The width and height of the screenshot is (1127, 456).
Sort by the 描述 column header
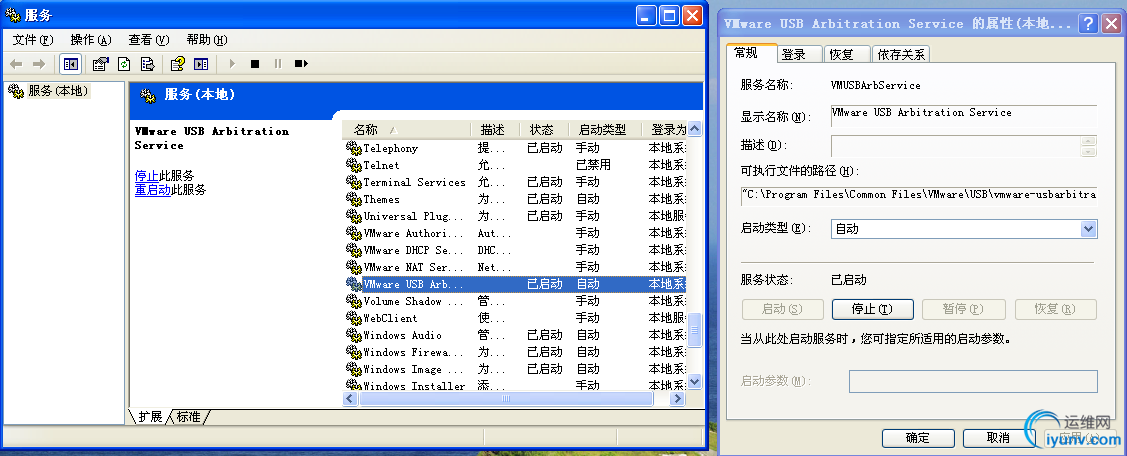point(495,130)
